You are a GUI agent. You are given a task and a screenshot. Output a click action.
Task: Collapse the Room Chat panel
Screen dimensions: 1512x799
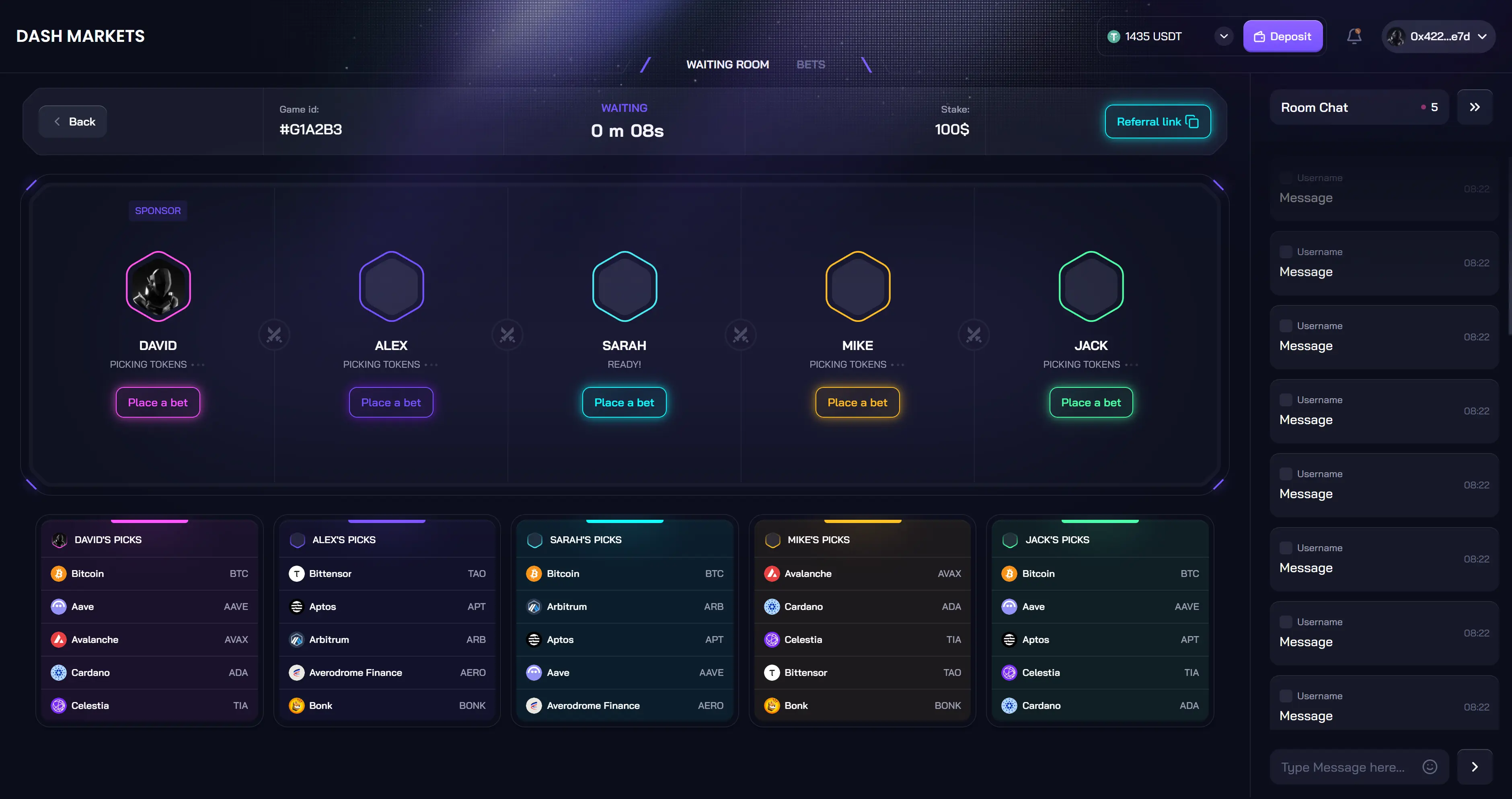click(x=1475, y=107)
